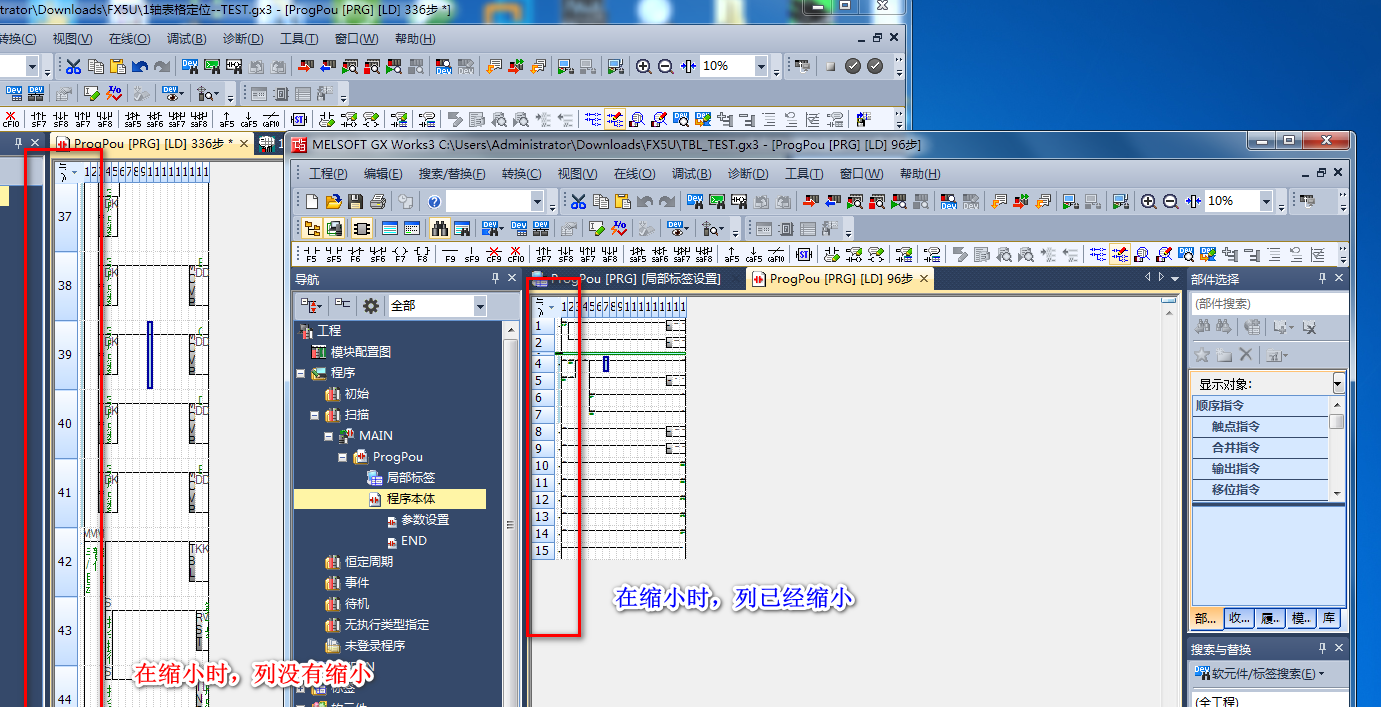This screenshot has width=1381, height=707.
Task: Click the Print icon in front window
Action: click(378, 201)
